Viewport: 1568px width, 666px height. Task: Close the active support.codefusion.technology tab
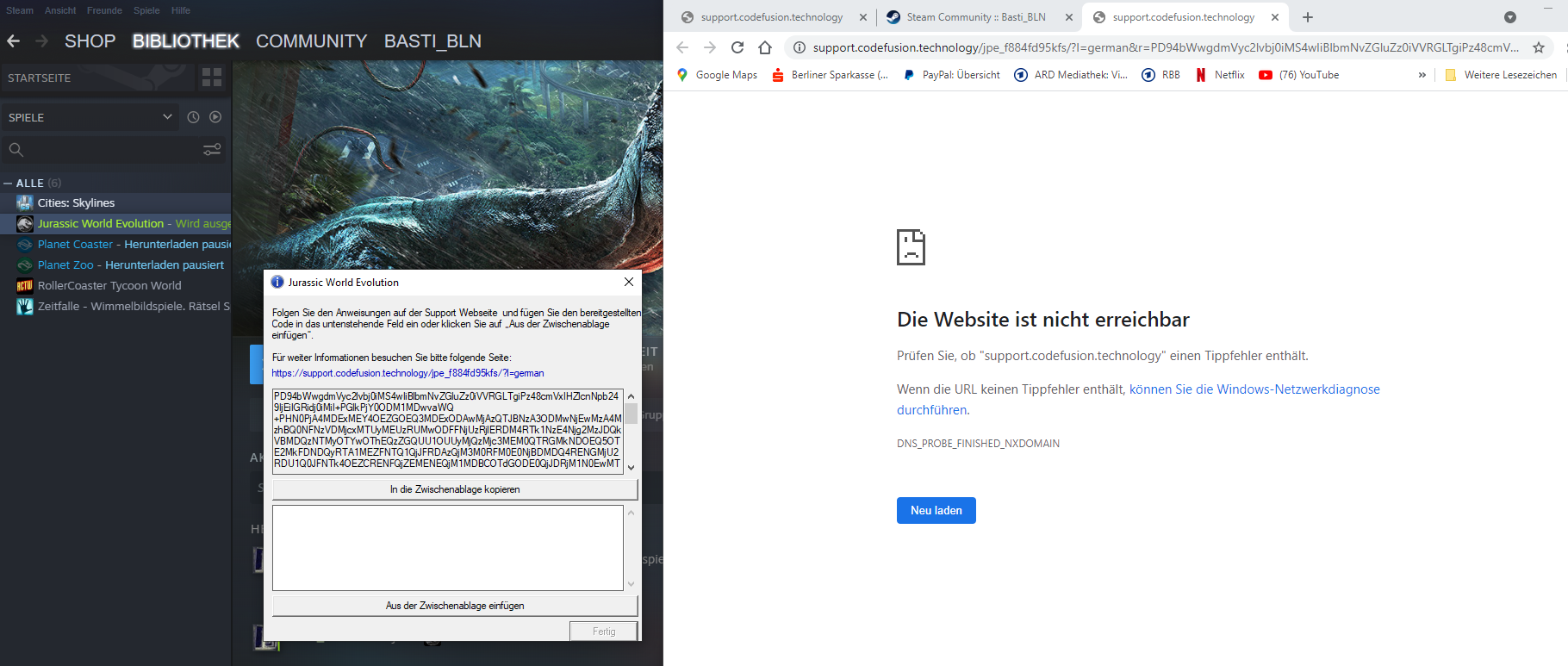tap(1275, 17)
